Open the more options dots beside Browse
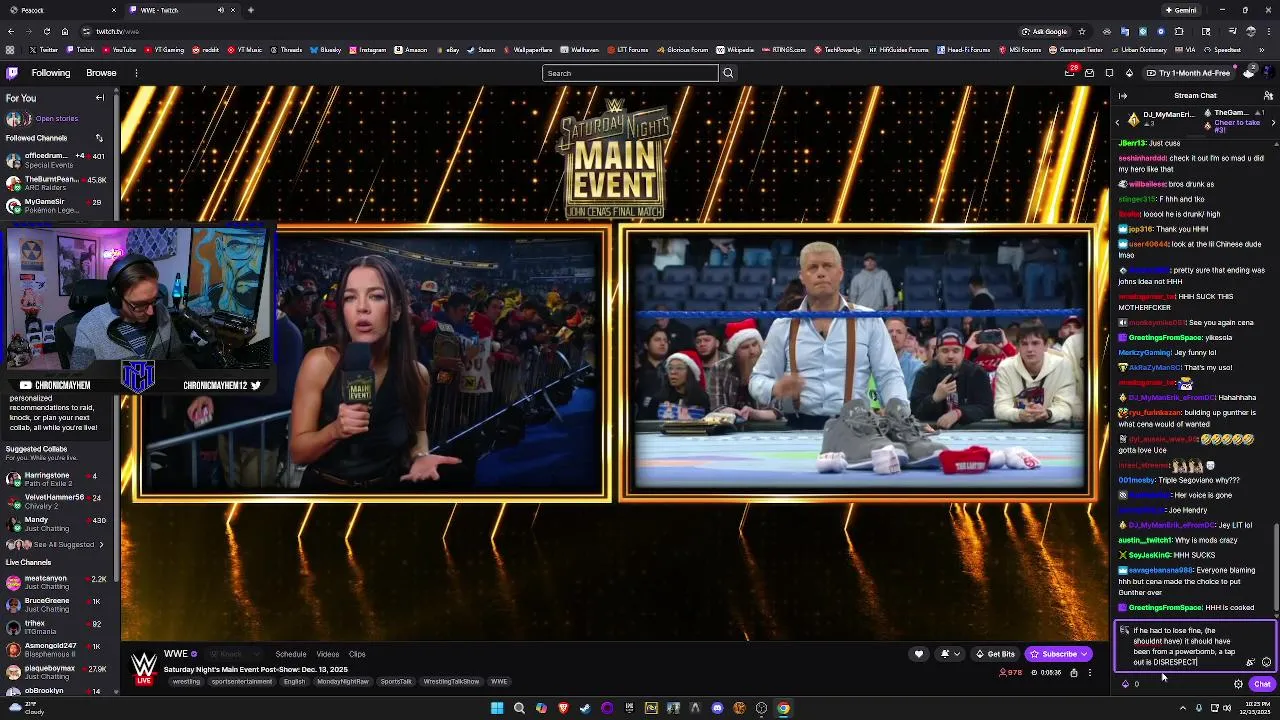1280x720 pixels. point(136,73)
